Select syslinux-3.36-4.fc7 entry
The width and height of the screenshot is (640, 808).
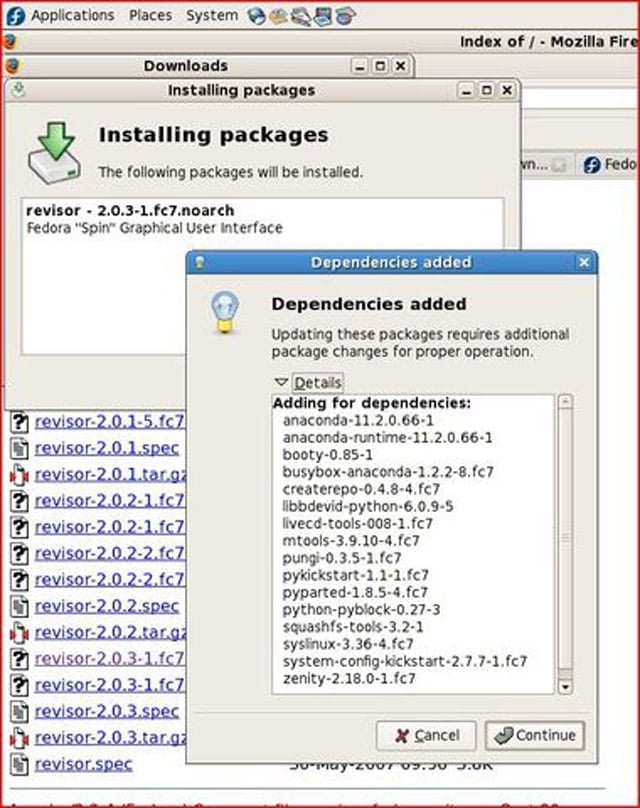tap(348, 644)
